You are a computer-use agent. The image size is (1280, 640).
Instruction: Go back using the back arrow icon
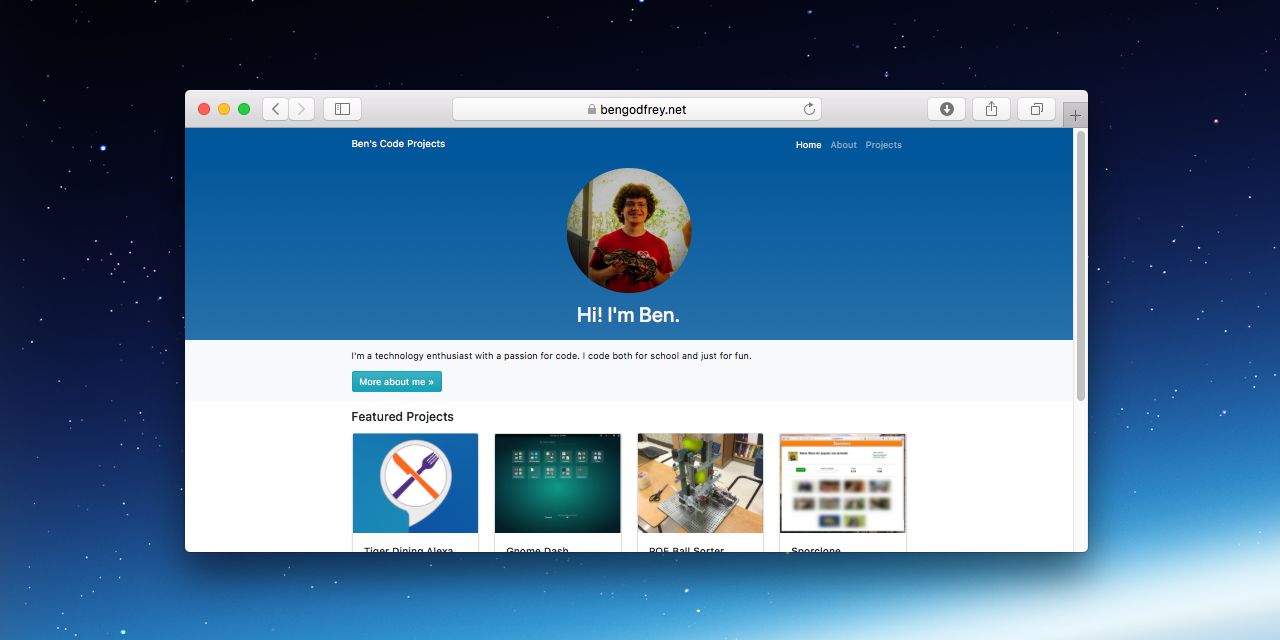pos(275,108)
